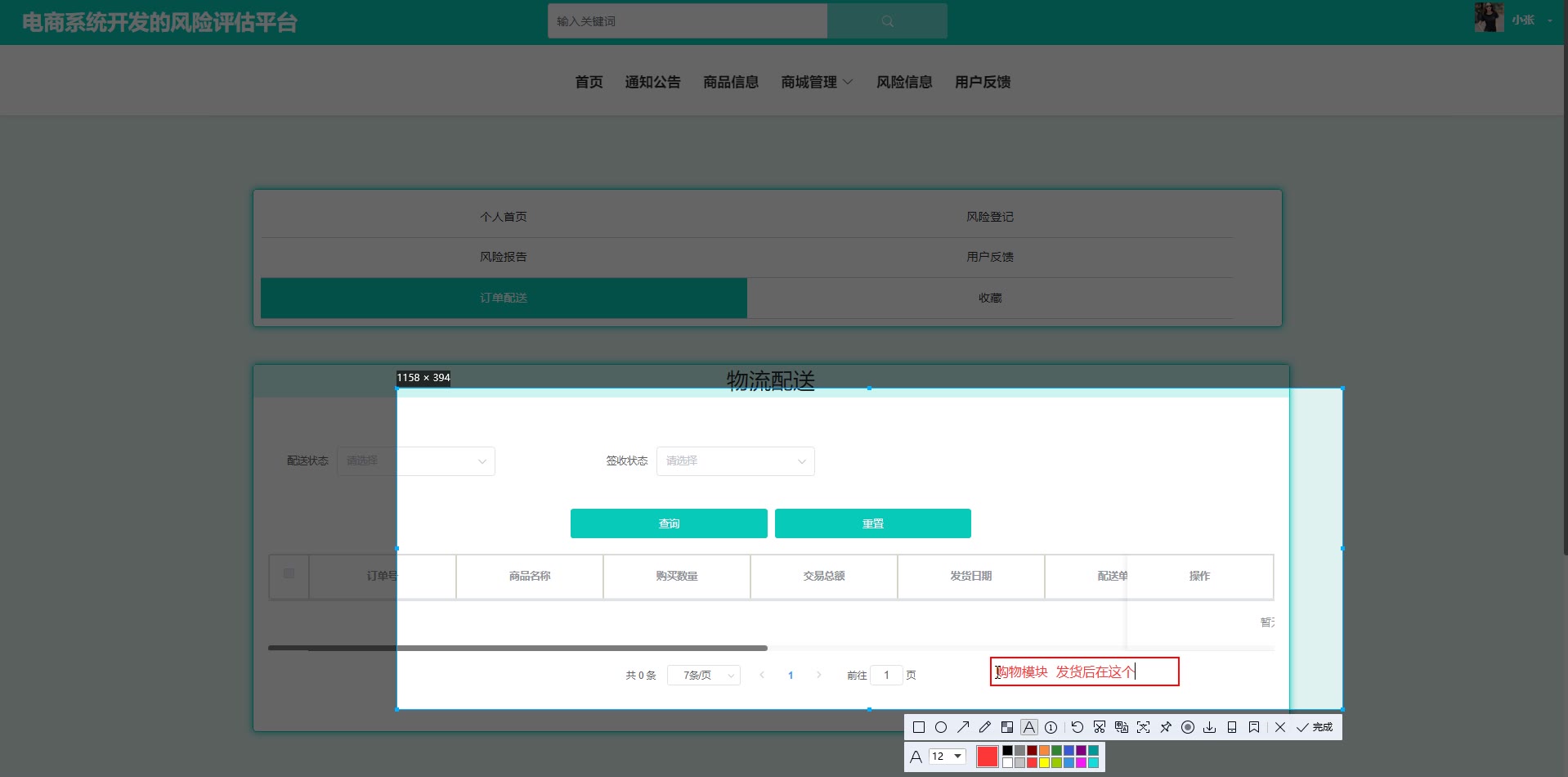Open the 7条/页 page size dropdown
1568x777 pixels.
[x=703, y=676]
